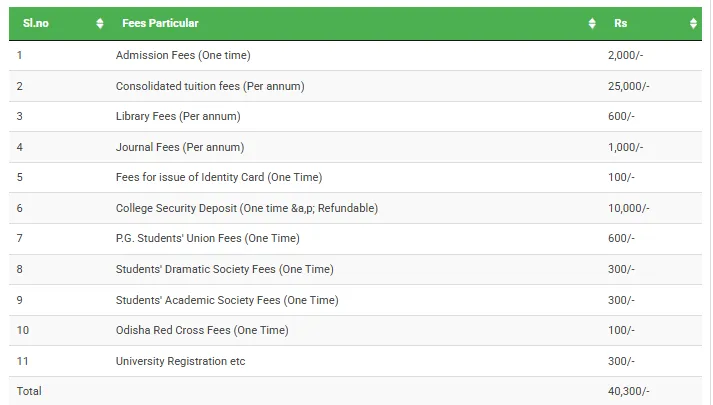This screenshot has height=405, width=713.
Task: Select P.G. Students' Union Fees row
Action: [x=208, y=239]
